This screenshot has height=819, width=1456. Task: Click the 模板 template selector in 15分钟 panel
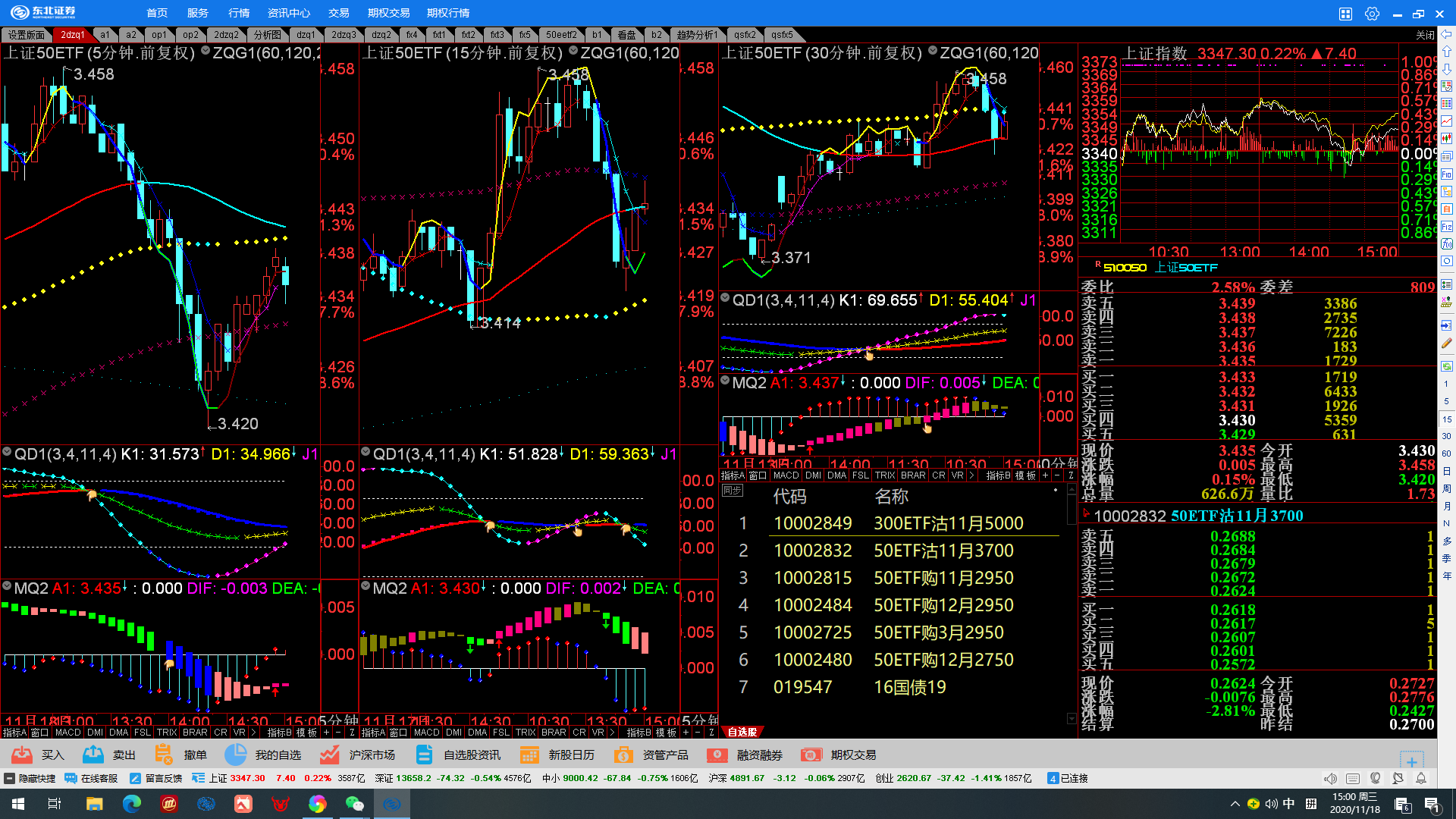tap(666, 733)
